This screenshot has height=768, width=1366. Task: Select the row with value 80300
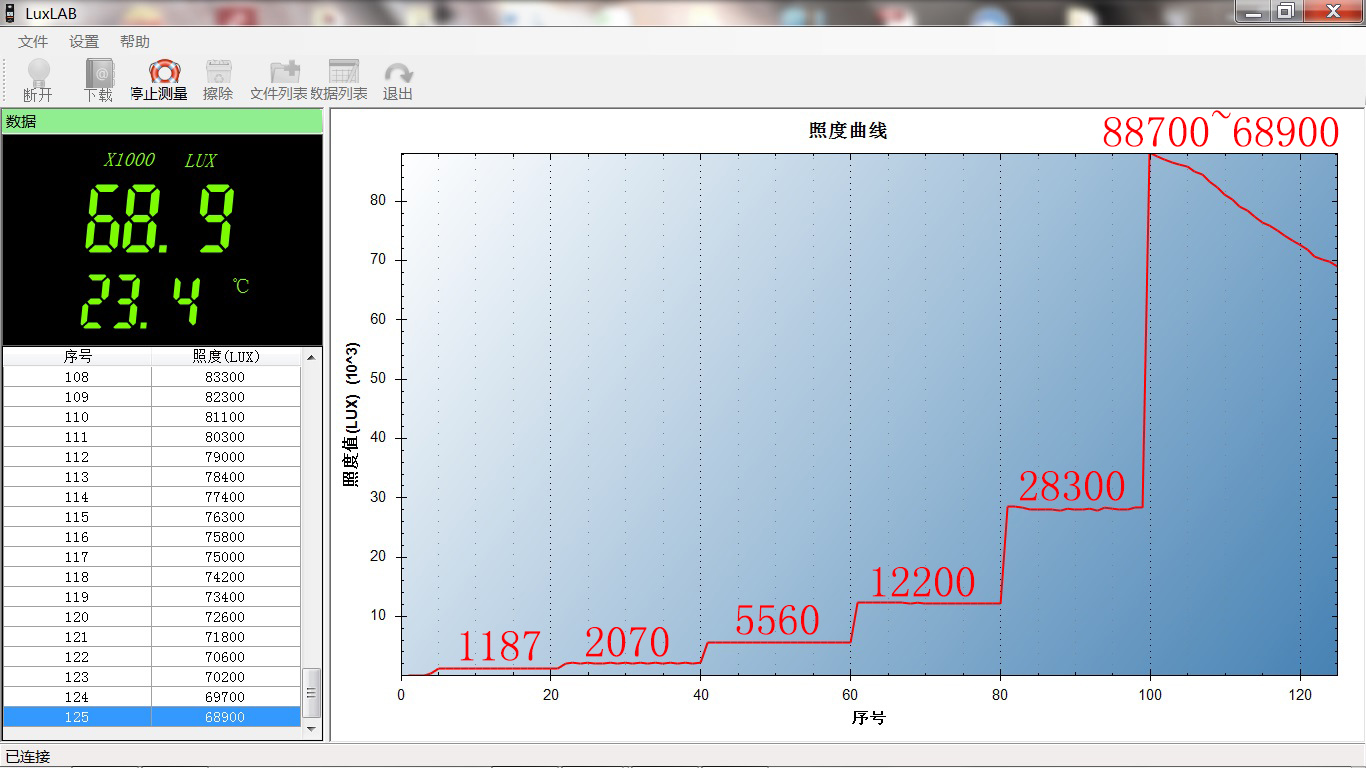click(x=152, y=437)
